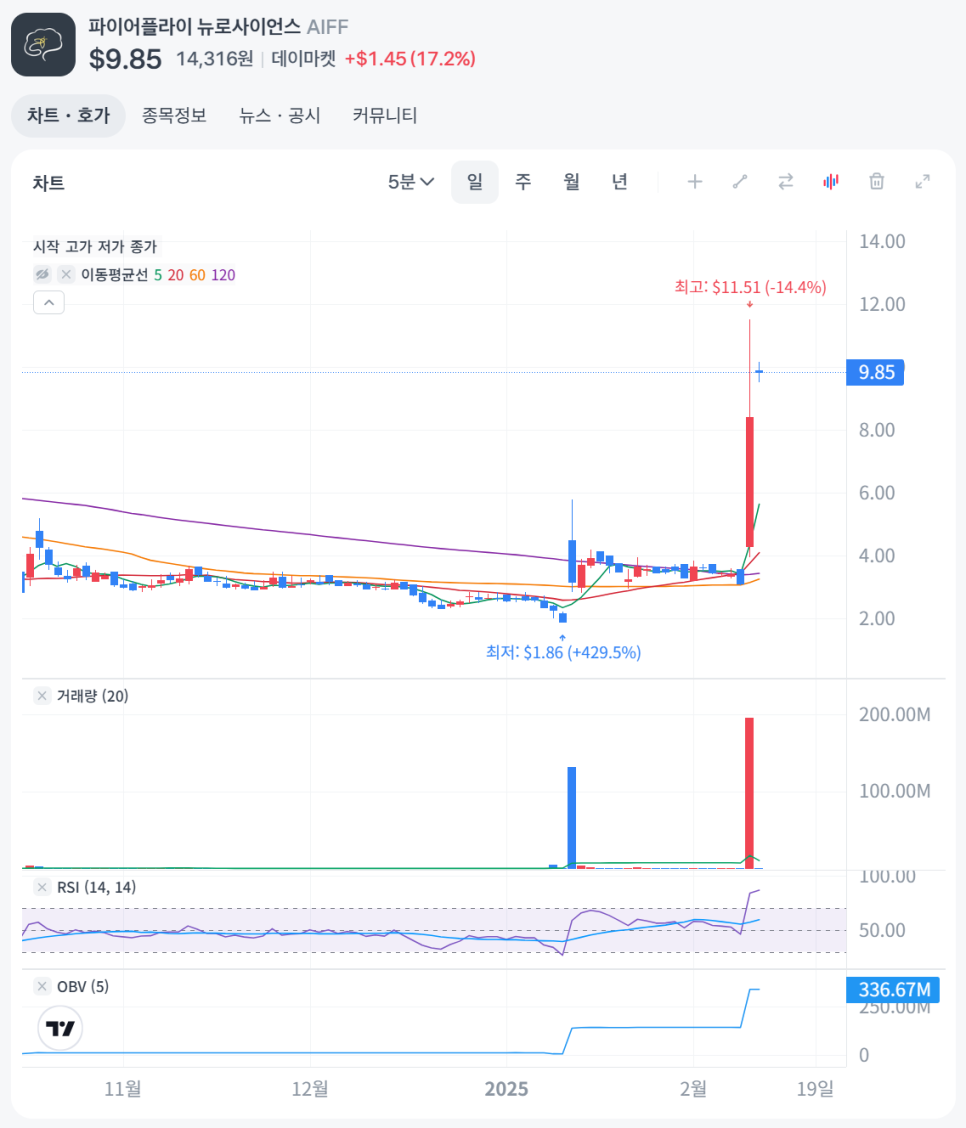Image resolution: width=966 pixels, height=1128 pixels.
Task: Click the 14,316원 converted price
Action: [x=214, y=59]
